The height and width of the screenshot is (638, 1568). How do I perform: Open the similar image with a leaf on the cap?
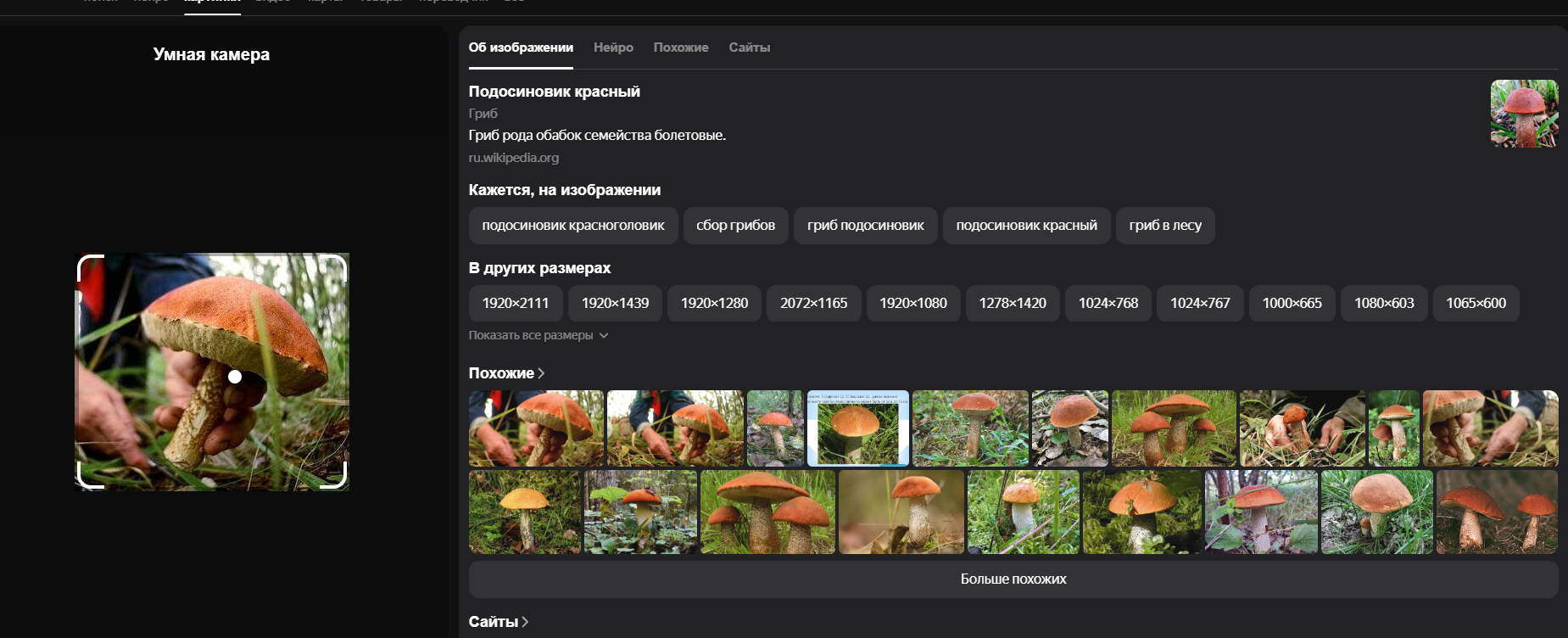click(1142, 512)
